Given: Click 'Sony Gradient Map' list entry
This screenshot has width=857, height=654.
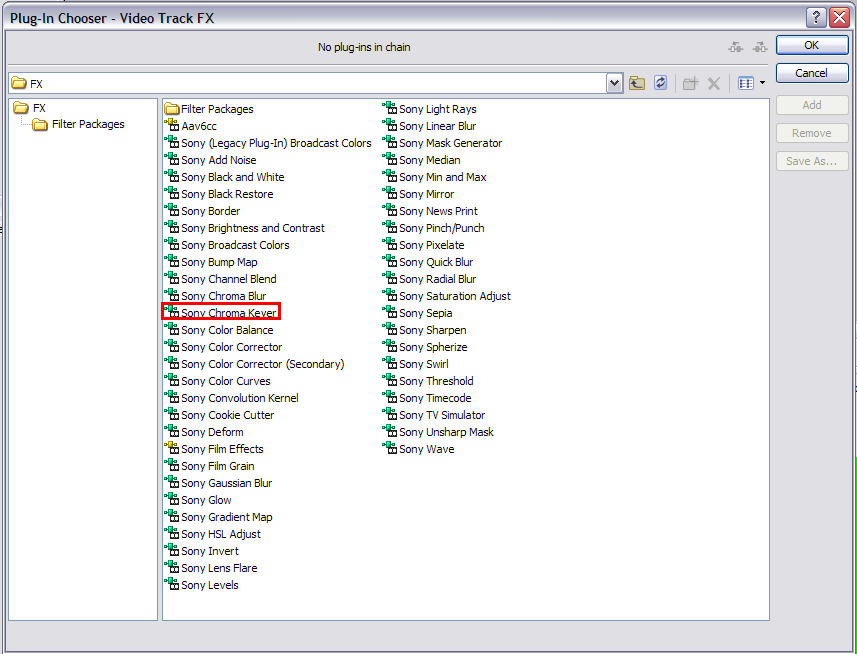Looking at the screenshot, I should coord(226,517).
